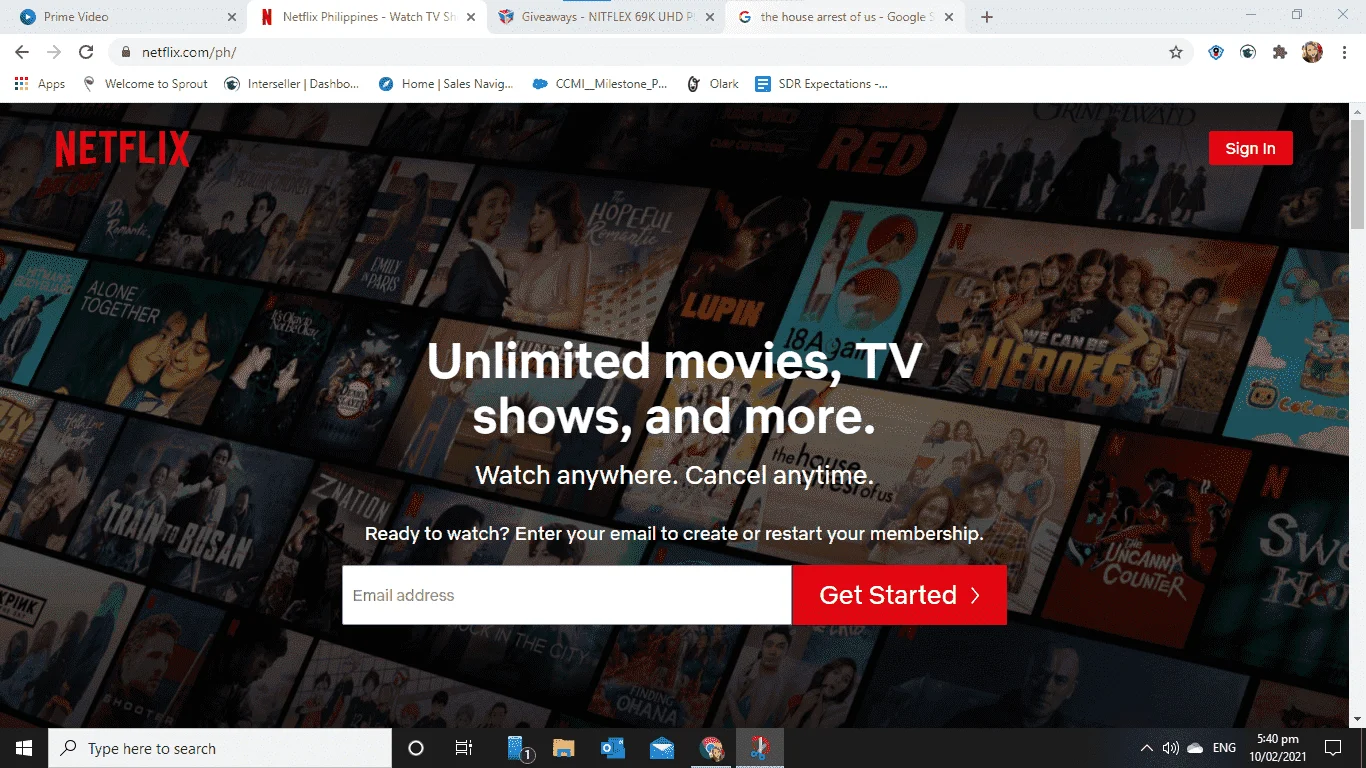Open Cortana circle icon
This screenshot has height=768, width=1366.
pyautogui.click(x=416, y=748)
